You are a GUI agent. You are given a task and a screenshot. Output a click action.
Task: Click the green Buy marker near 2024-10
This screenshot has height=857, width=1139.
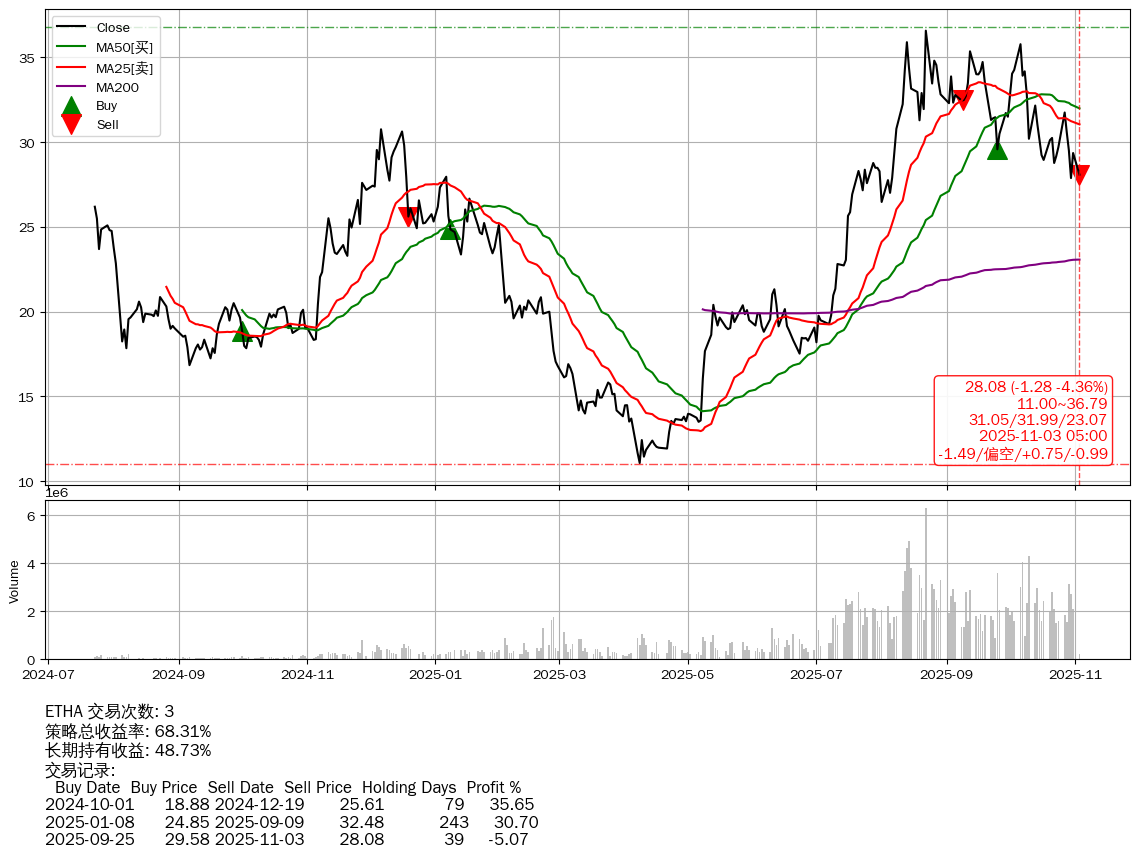[x=241, y=332]
